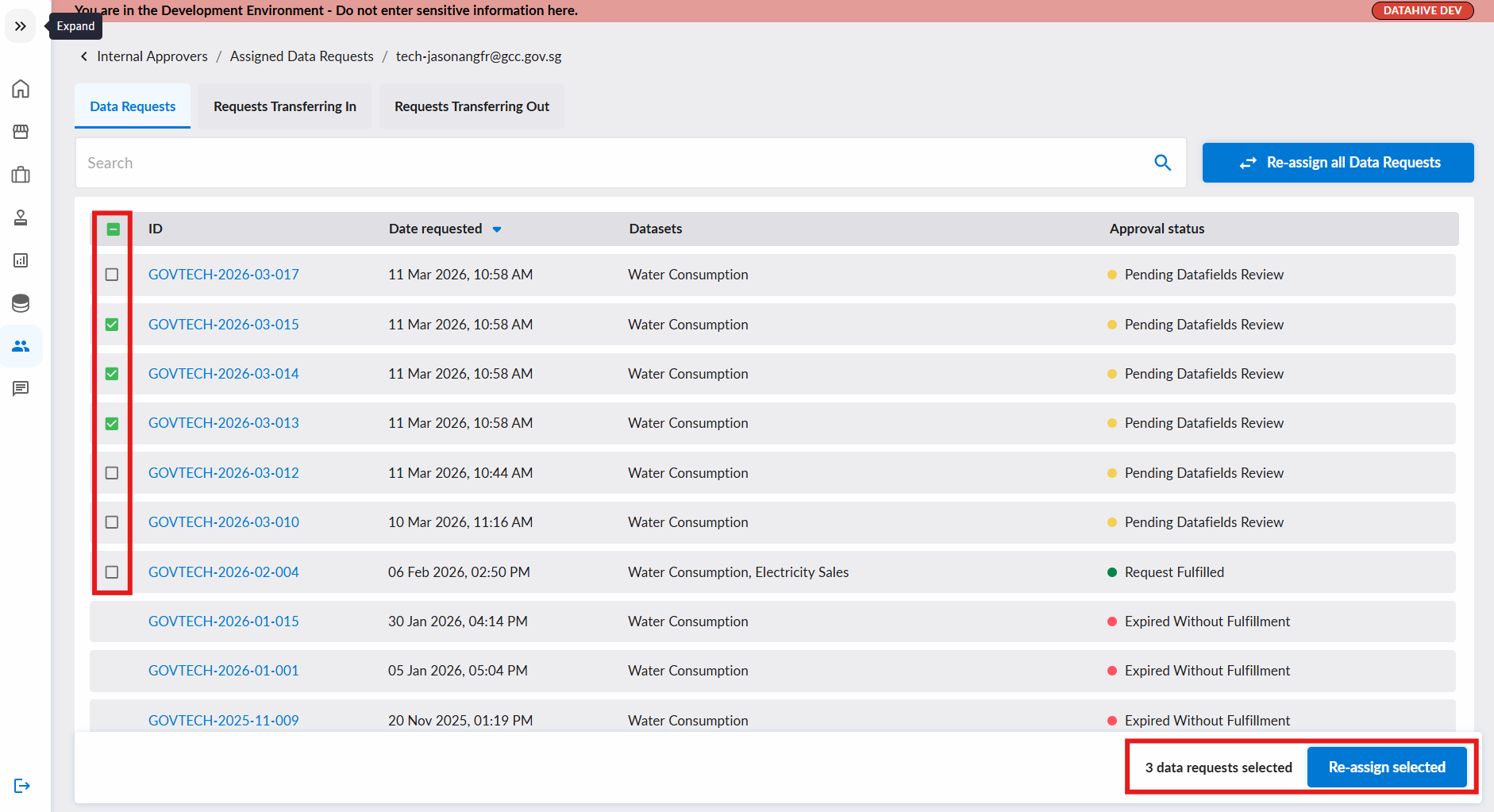
Task: Expand the sidebar with the double-chevron icon
Action: click(21, 26)
